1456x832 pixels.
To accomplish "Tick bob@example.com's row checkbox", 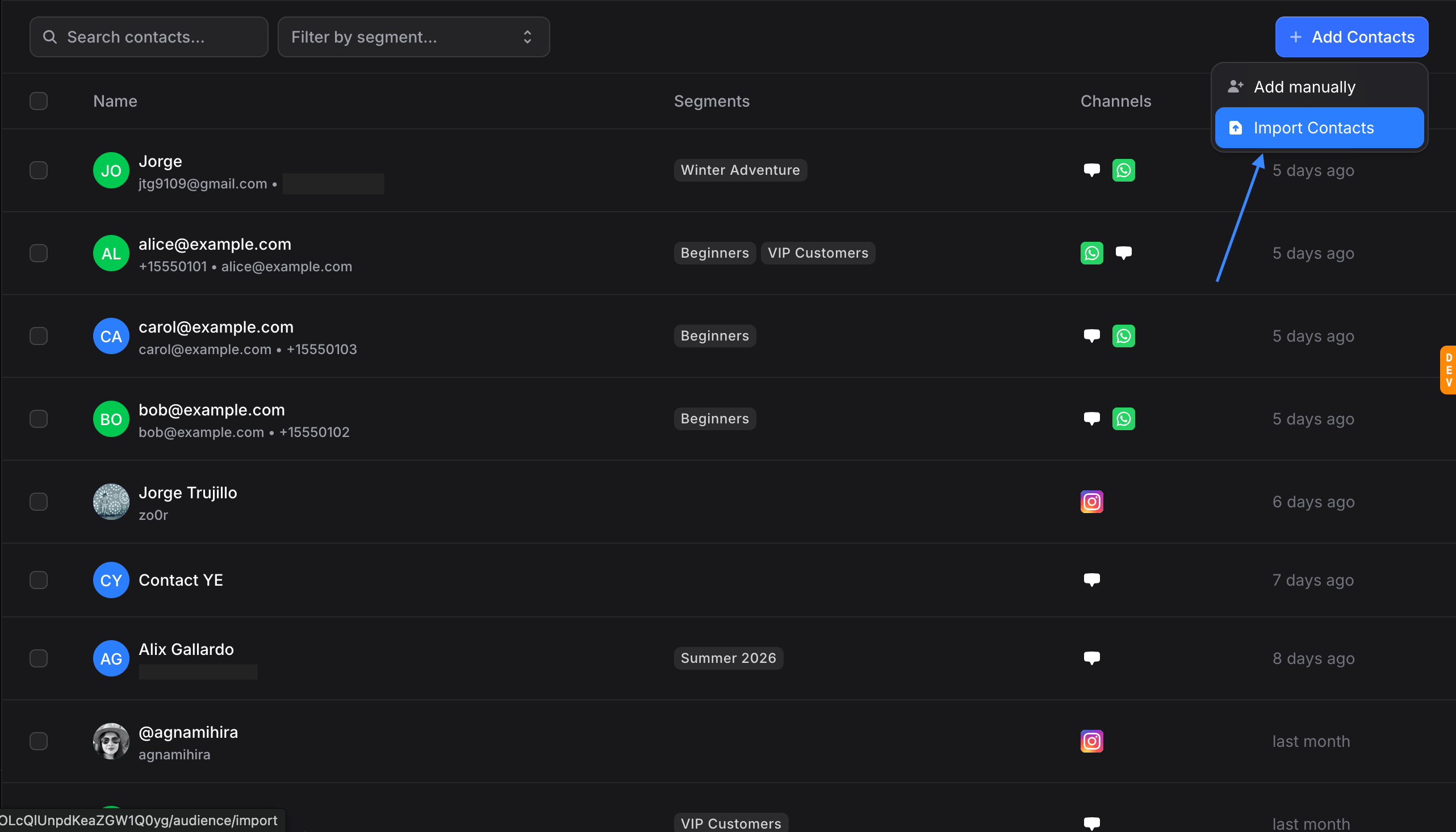I will click(38, 418).
